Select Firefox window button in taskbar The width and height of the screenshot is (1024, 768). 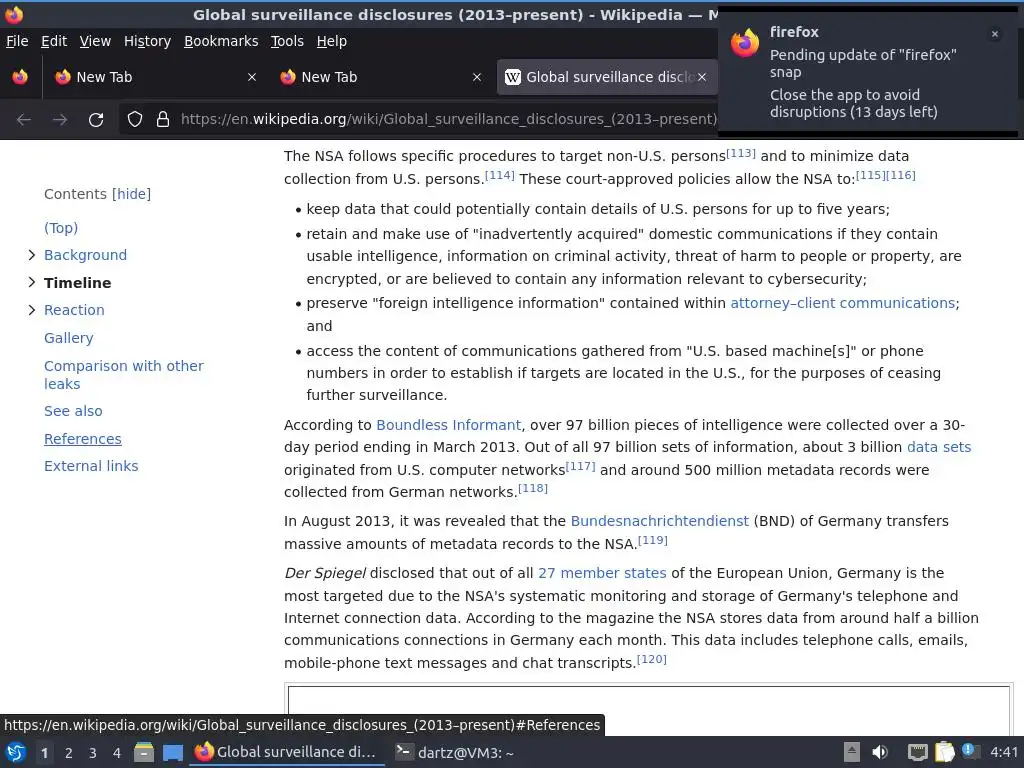[x=287, y=753]
